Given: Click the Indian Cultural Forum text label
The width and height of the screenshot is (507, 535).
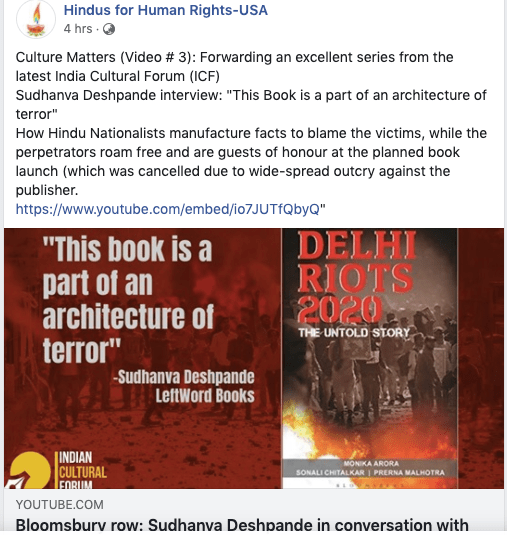Looking at the screenshot, I should click(82, 469).
